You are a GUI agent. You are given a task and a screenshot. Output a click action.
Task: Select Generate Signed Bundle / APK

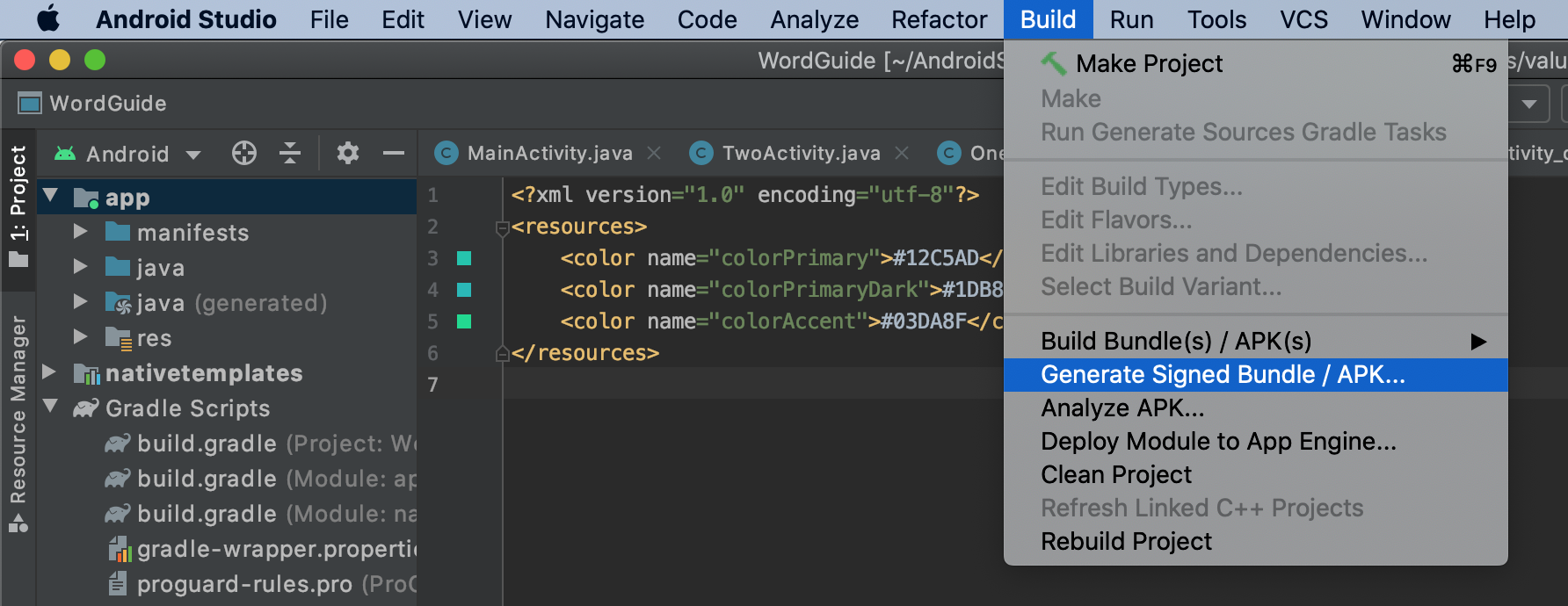click(x=1255, y=374)
